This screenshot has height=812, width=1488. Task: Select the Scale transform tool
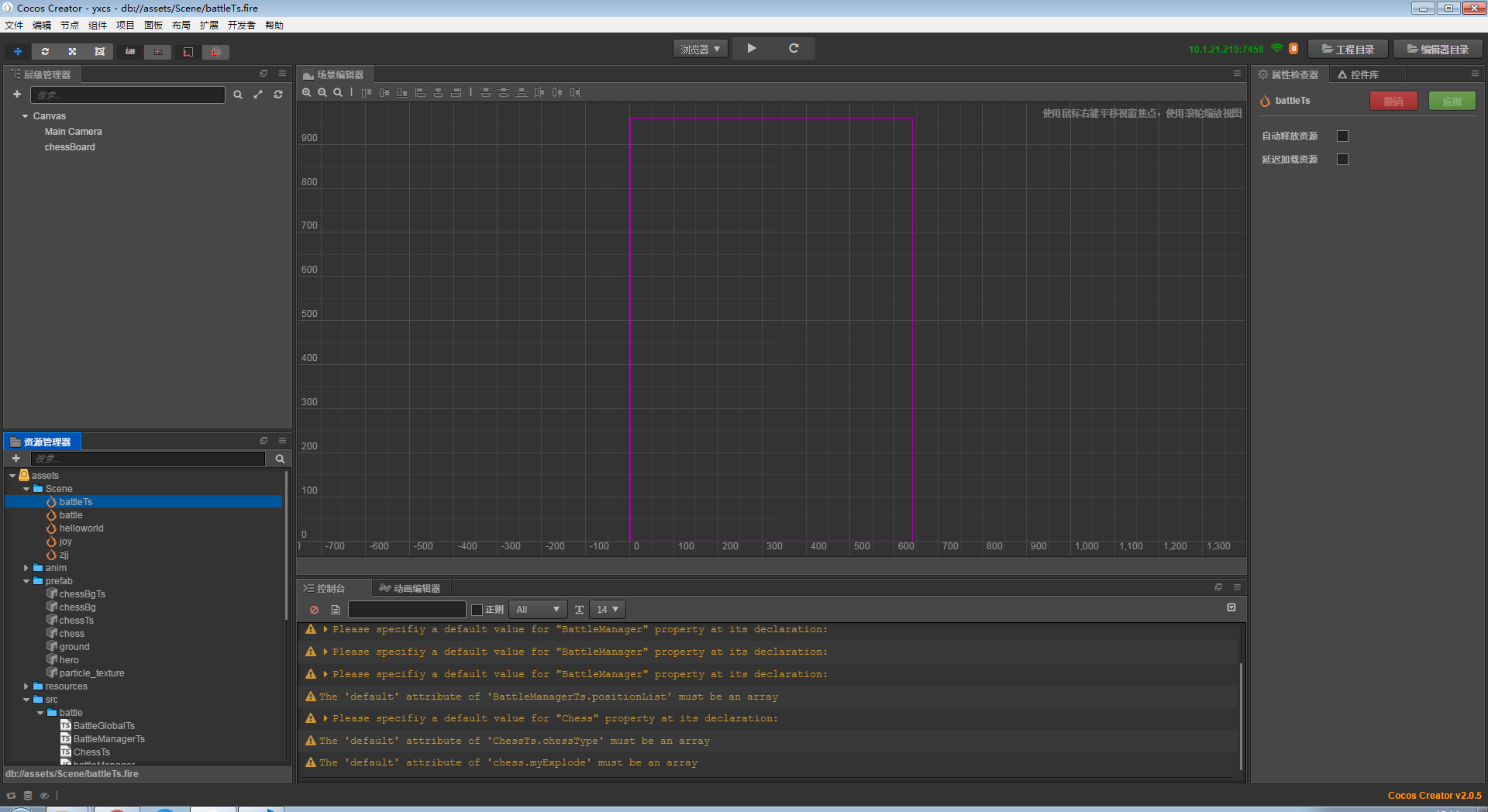point(72,52)
